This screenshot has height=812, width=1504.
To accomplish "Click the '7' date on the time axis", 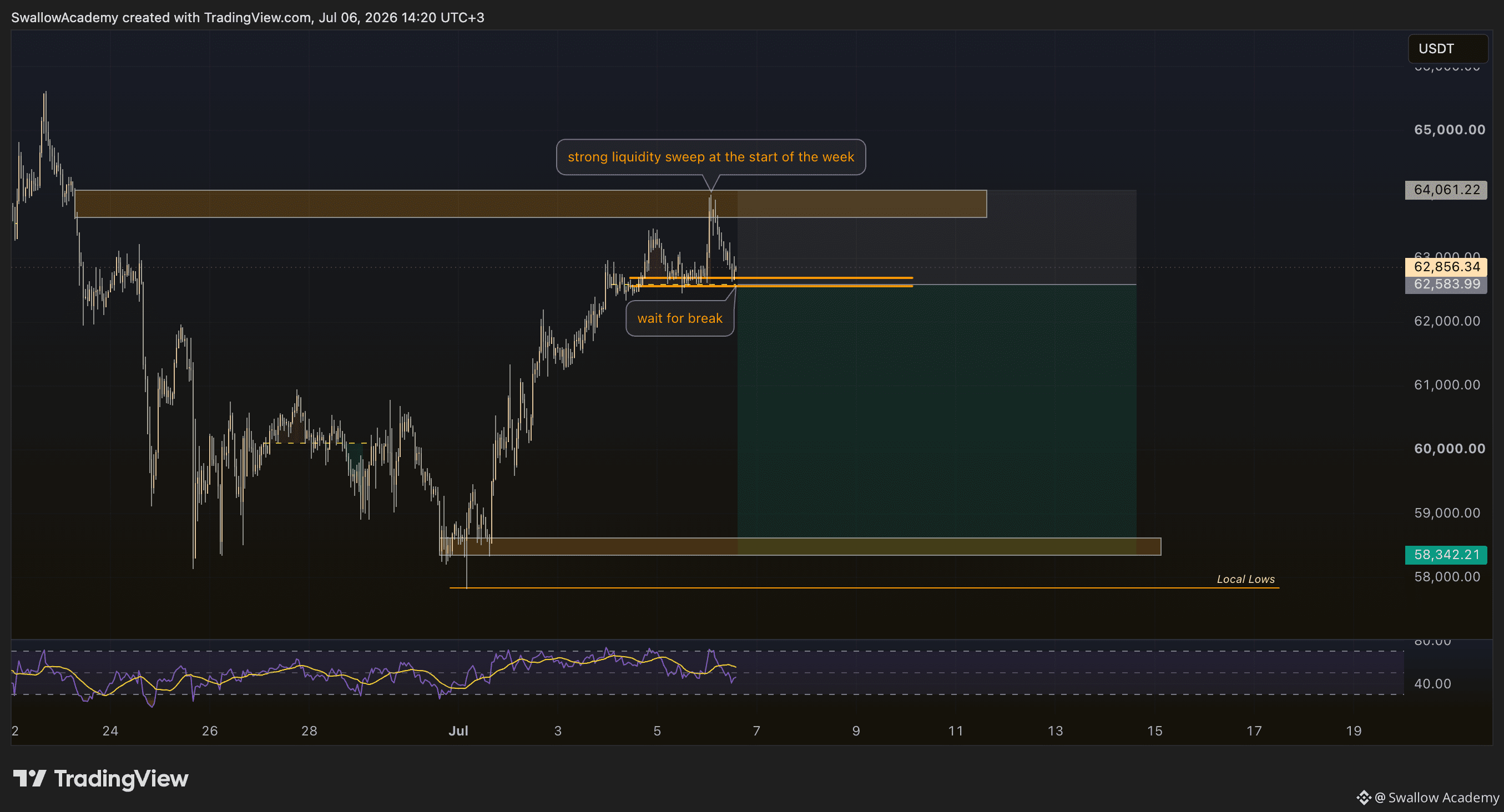I will click(x=756, y=731).
